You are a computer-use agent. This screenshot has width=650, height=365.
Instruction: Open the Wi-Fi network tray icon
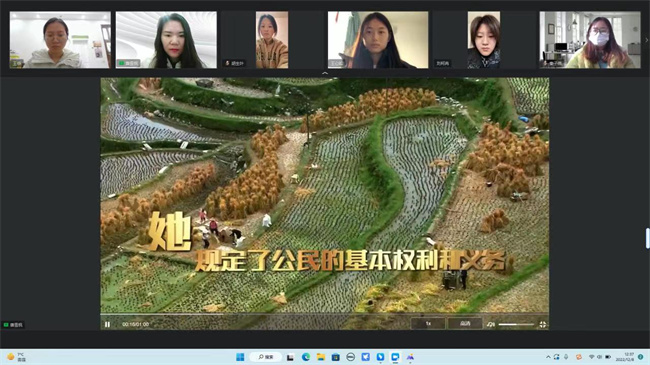coord(592,357)
